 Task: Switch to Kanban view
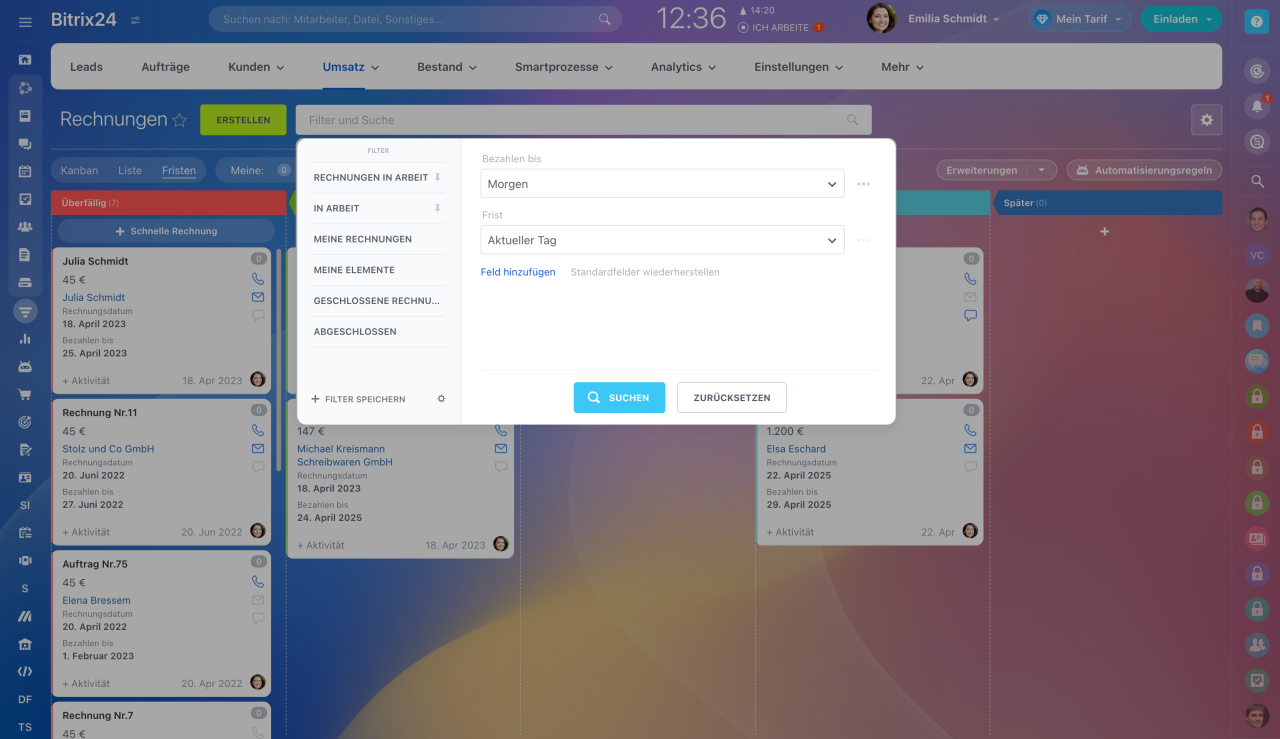click(x=79, y=170)
